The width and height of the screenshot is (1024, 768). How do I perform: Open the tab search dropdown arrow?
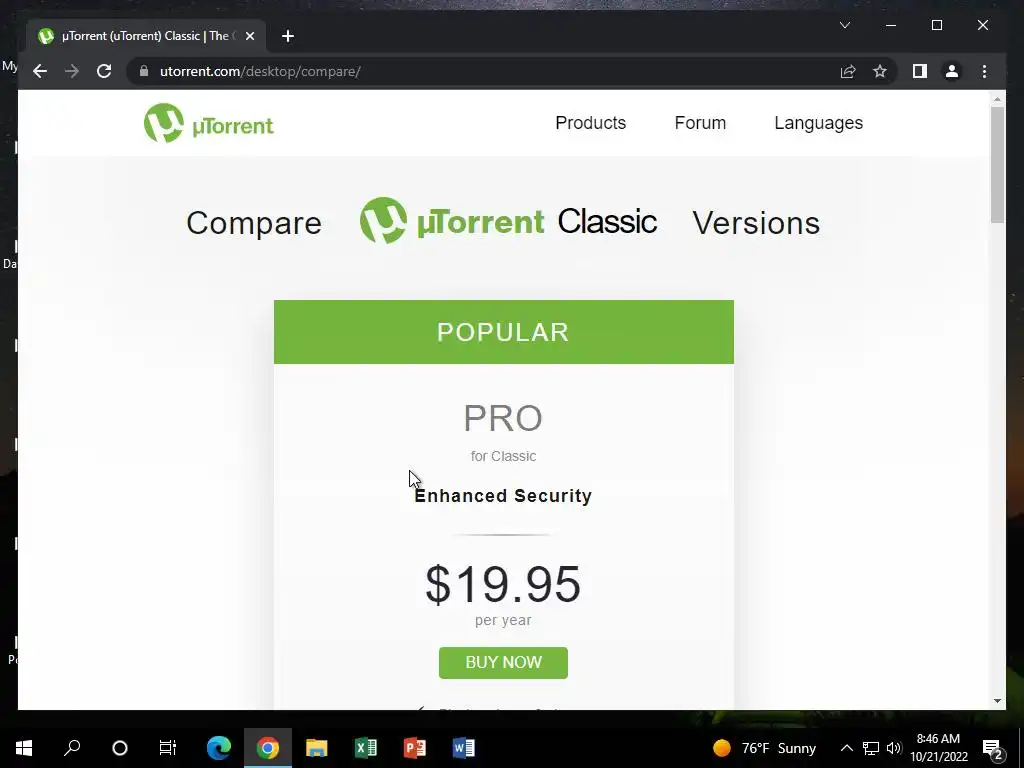(844, 25)
